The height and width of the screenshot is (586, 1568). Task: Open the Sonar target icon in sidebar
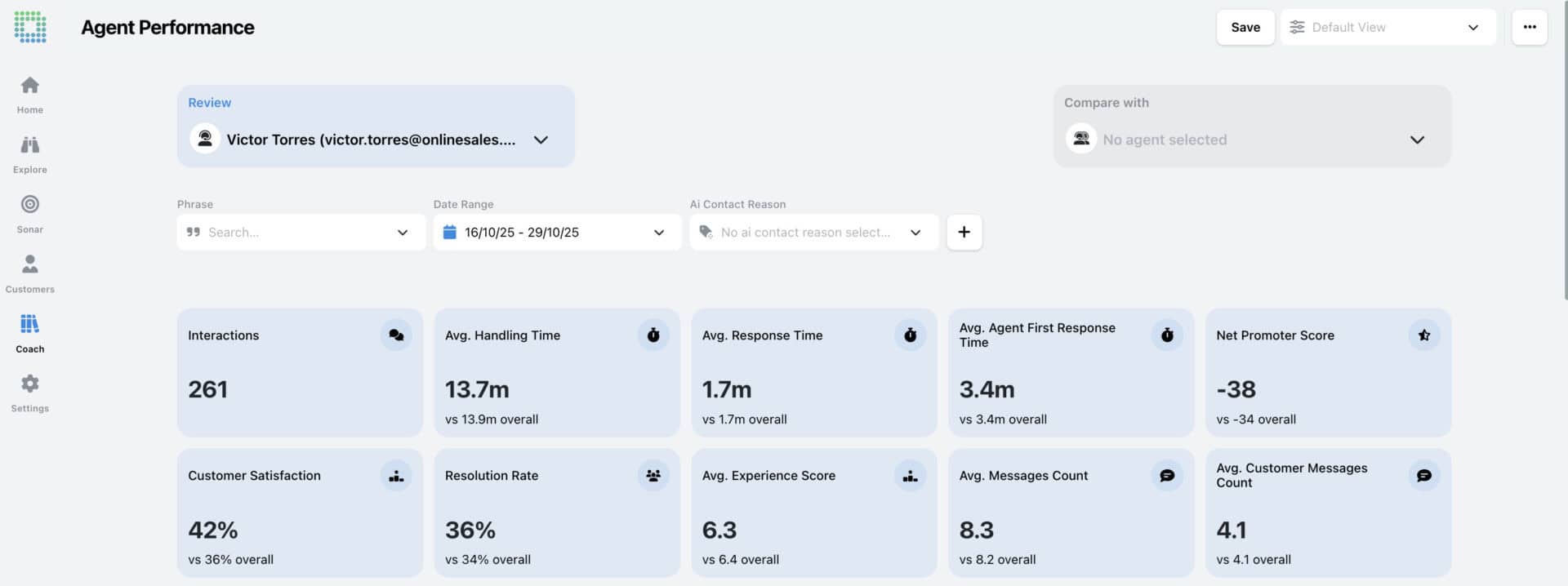[30, 204]
